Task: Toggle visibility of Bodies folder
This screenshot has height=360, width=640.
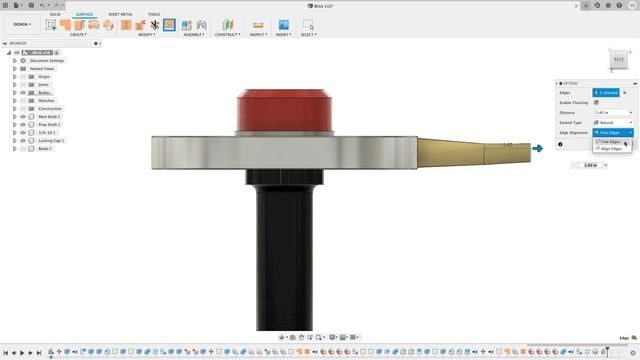Action: 23,93
